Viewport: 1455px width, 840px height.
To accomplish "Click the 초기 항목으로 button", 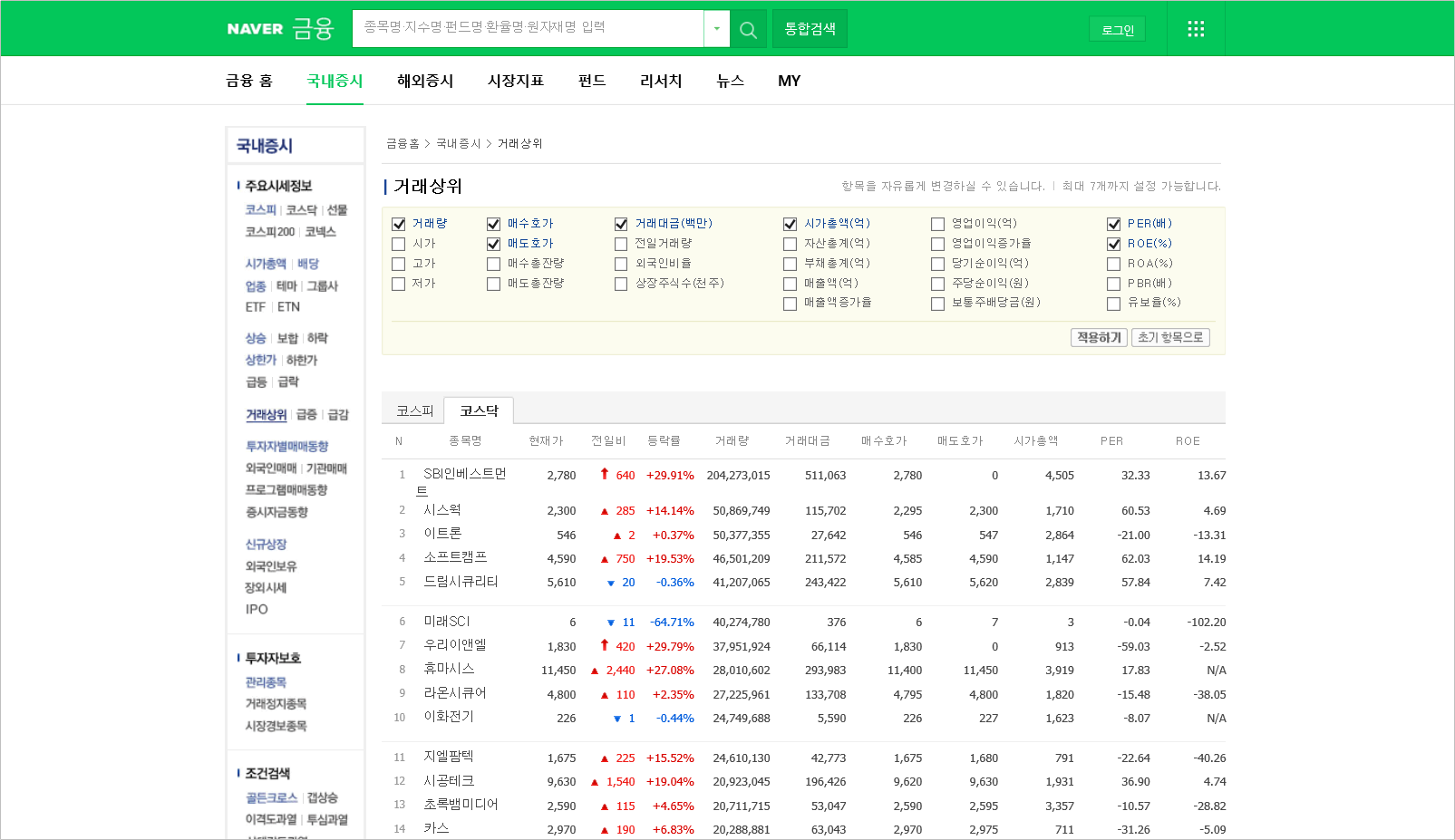I will coord(1170,337).
